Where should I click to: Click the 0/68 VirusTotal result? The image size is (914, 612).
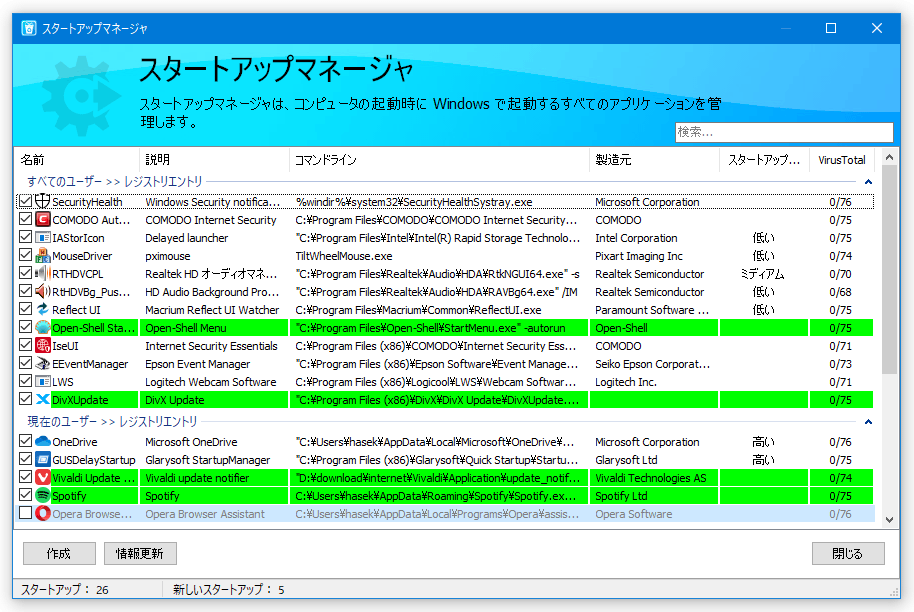coord(841,292)
